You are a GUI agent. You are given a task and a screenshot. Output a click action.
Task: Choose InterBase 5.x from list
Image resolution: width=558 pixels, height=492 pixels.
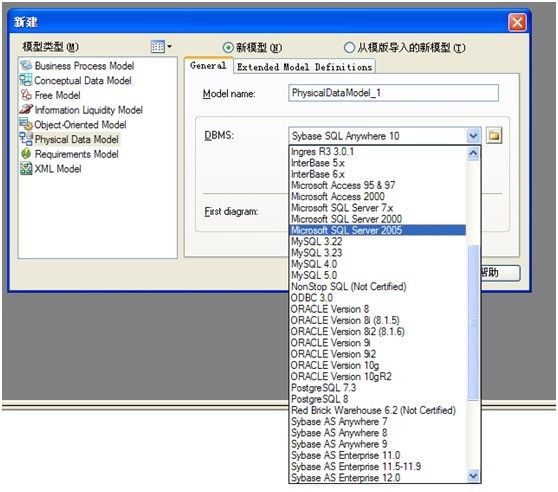[x=378, y=163]
